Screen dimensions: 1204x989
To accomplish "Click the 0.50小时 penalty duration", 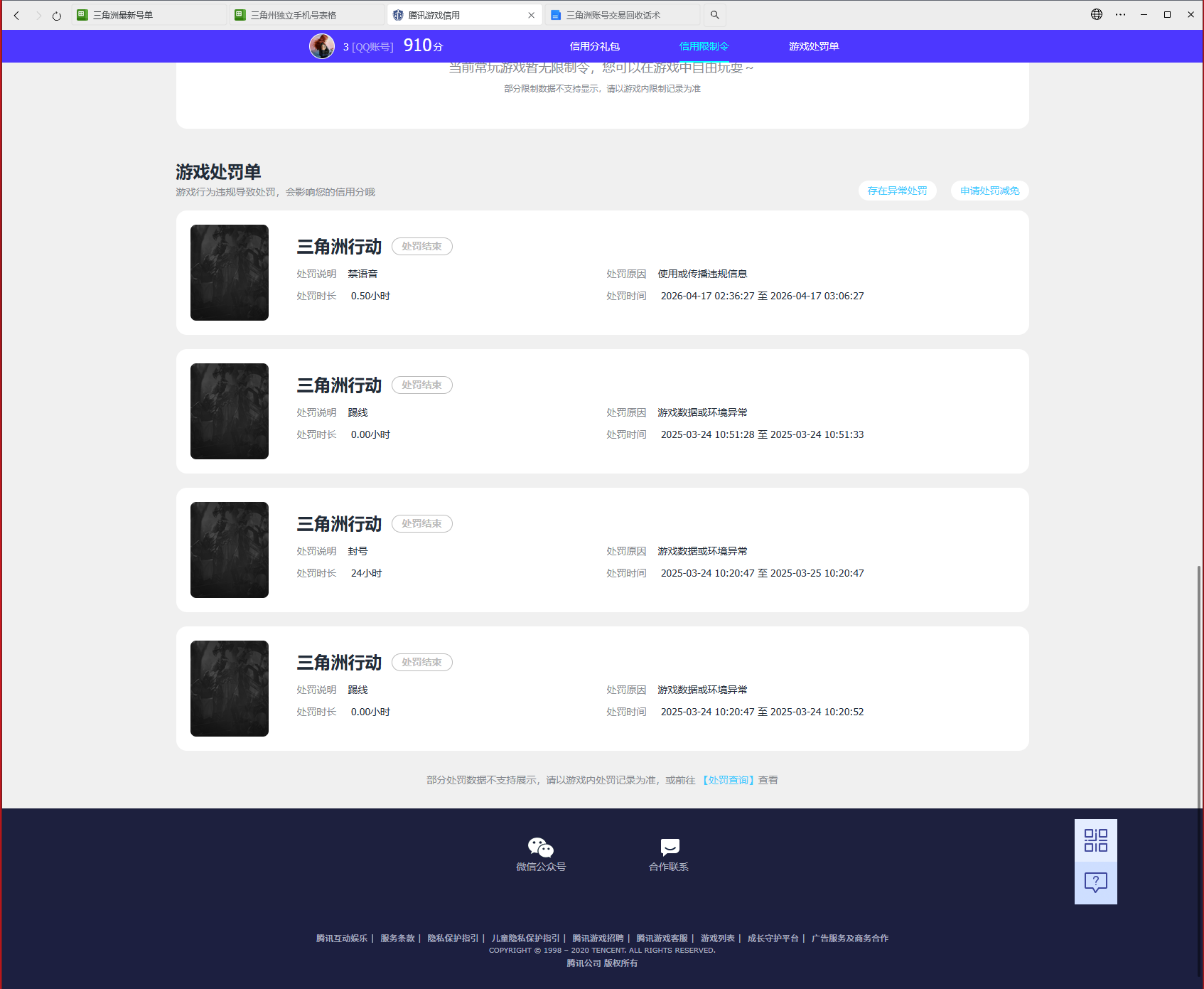I will click(x=370, y=296).
